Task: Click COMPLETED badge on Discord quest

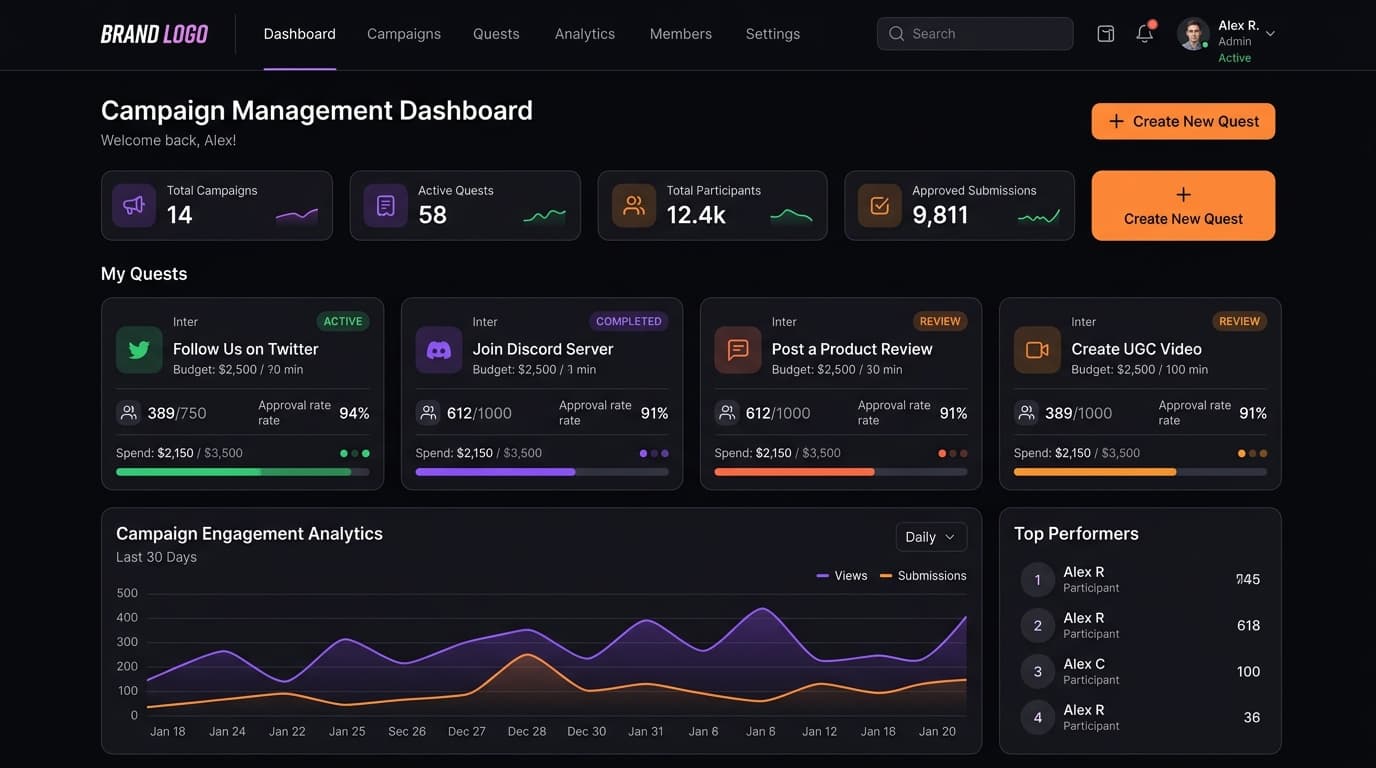Action: click(x=629, y=321)
